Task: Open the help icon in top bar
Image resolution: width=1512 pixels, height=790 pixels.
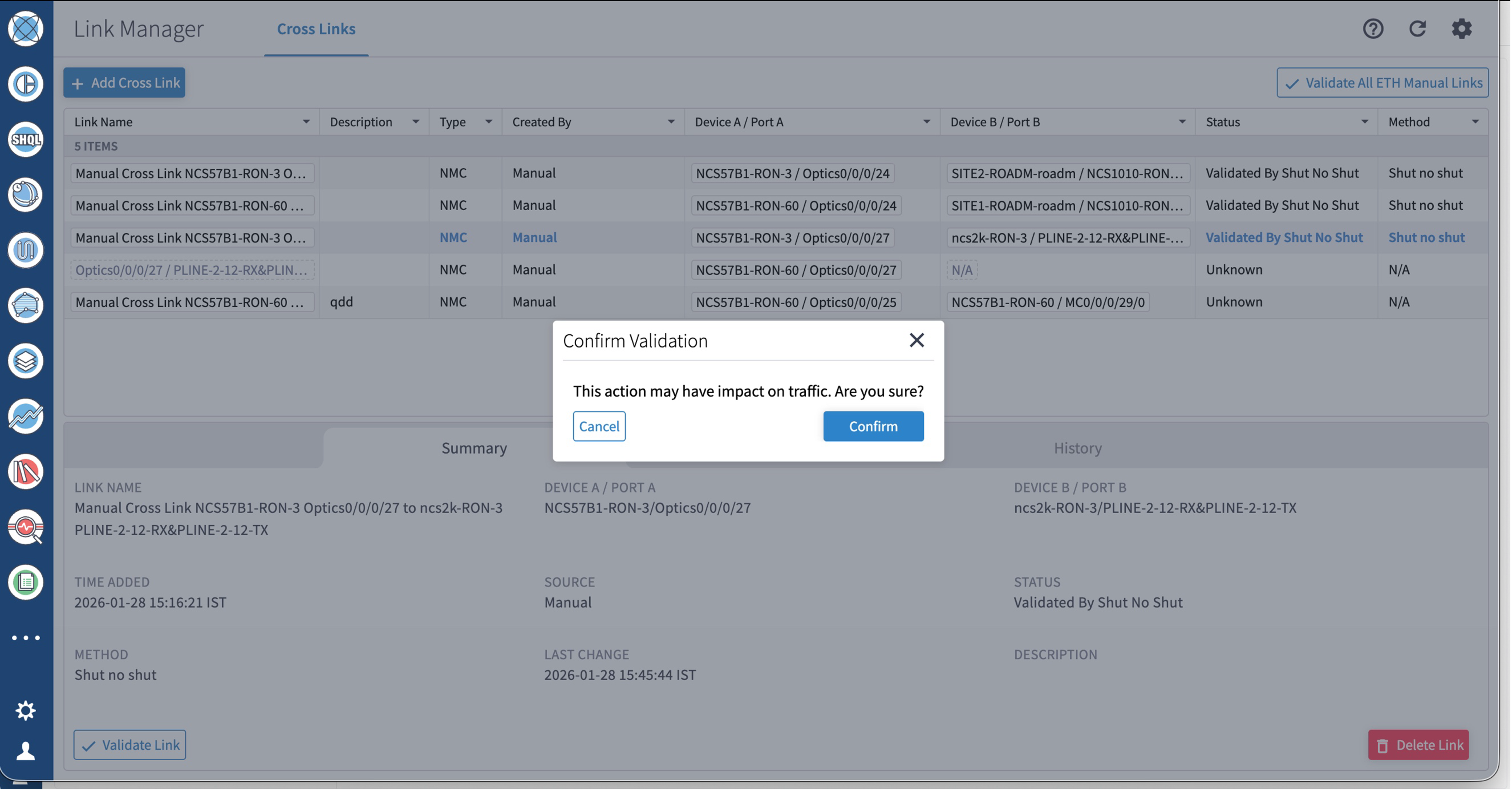Action: (x=1373, y=29)
